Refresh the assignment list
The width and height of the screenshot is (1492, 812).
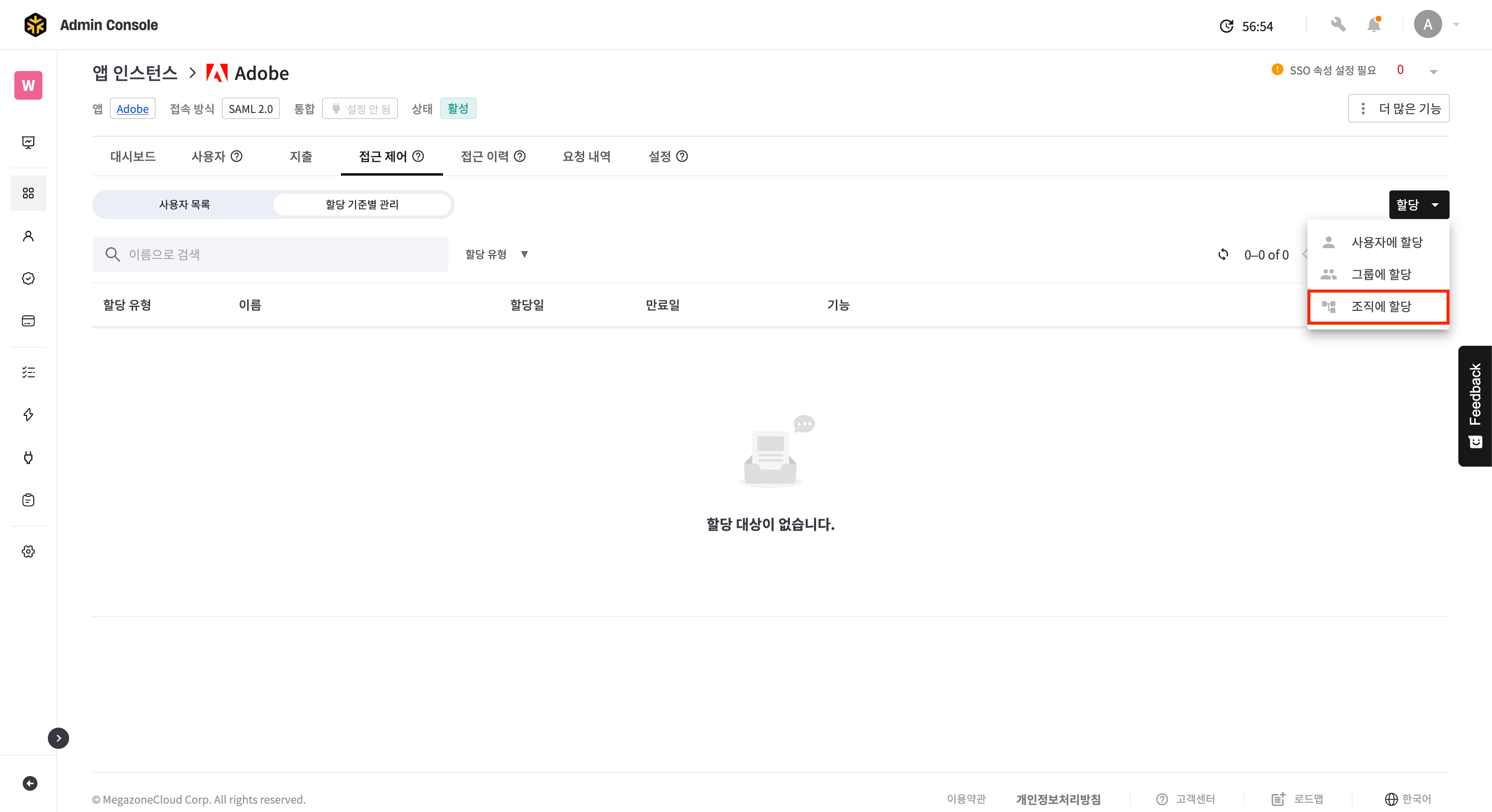point(1223,254)
